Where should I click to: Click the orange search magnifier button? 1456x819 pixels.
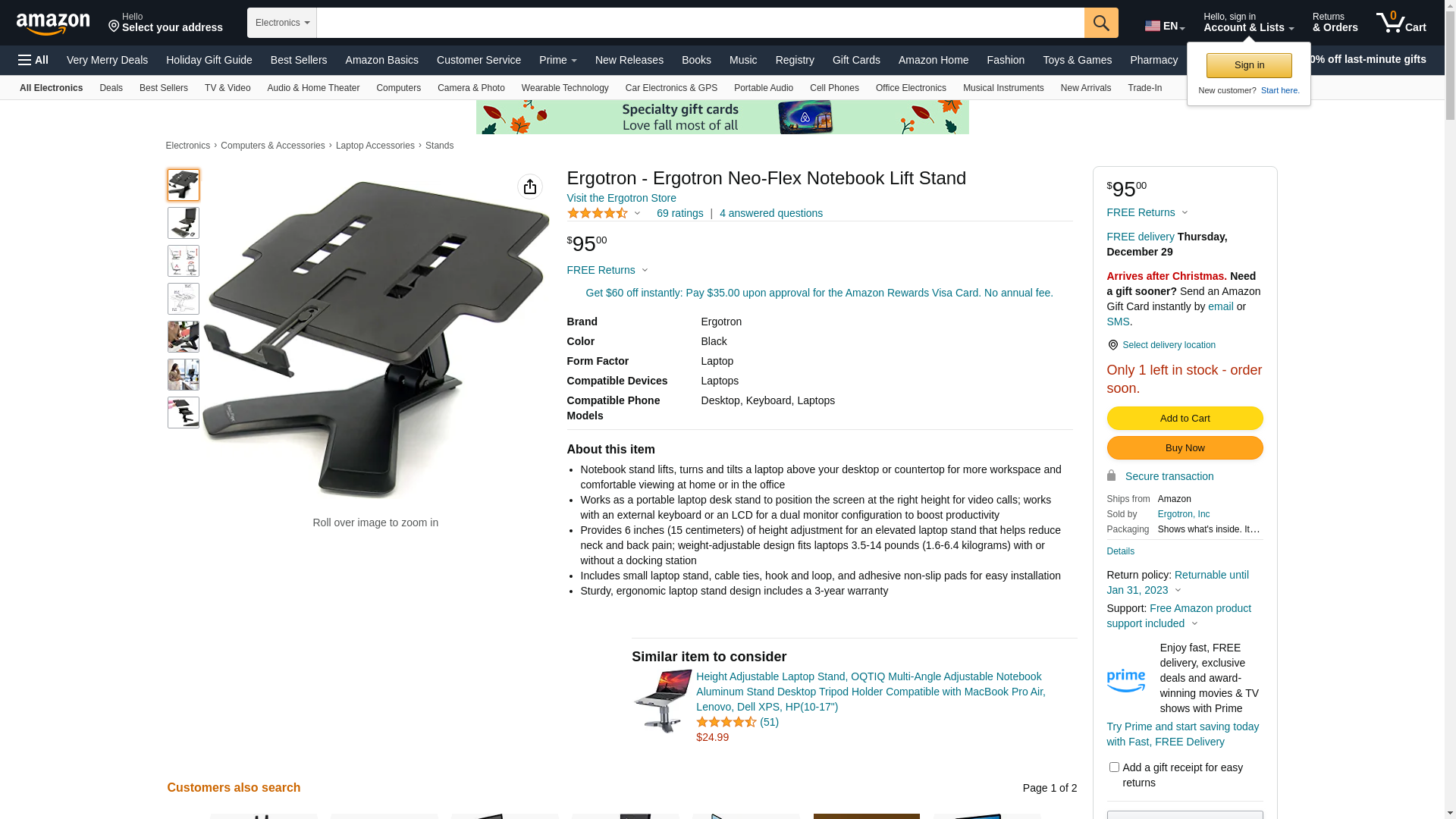click(1101, 23)
